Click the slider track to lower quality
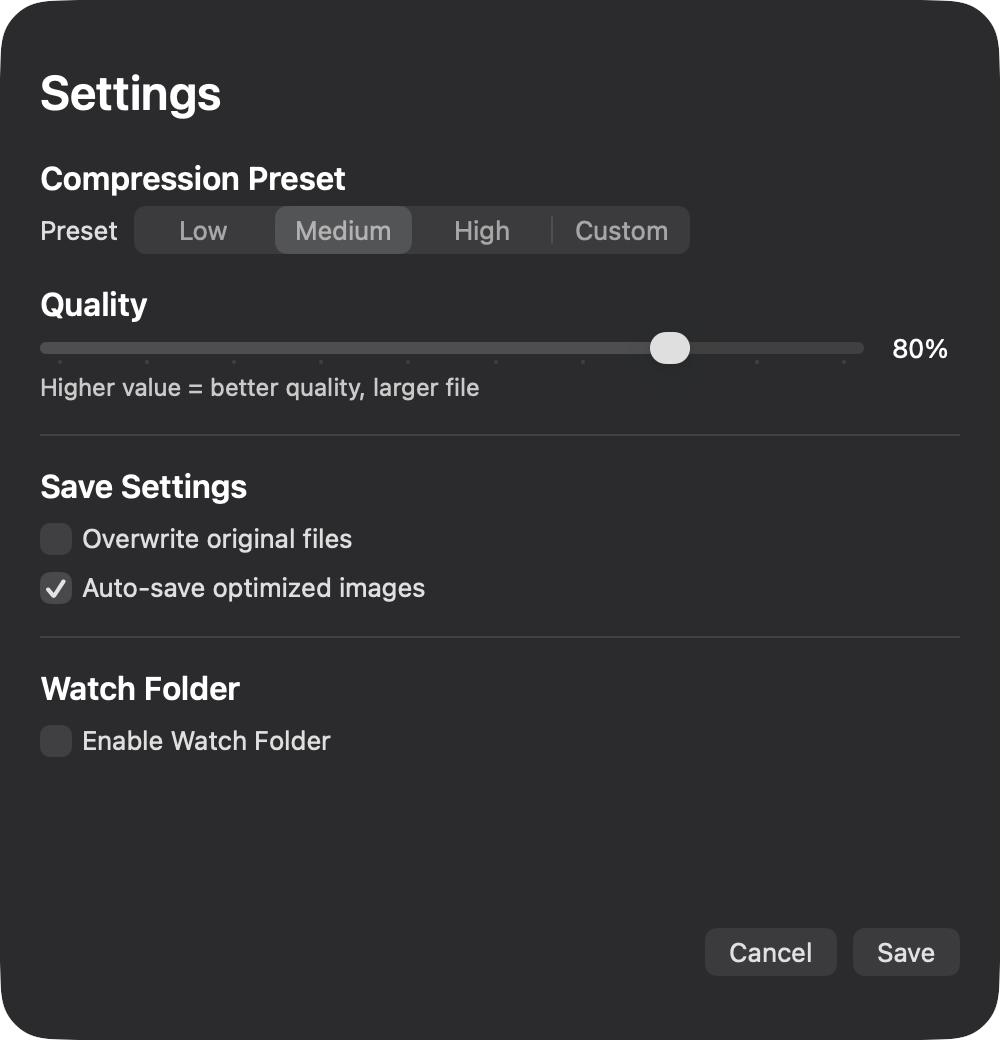Image resolution: width=1000 pixels, height=1040 pixels. [x=300, y=348]
